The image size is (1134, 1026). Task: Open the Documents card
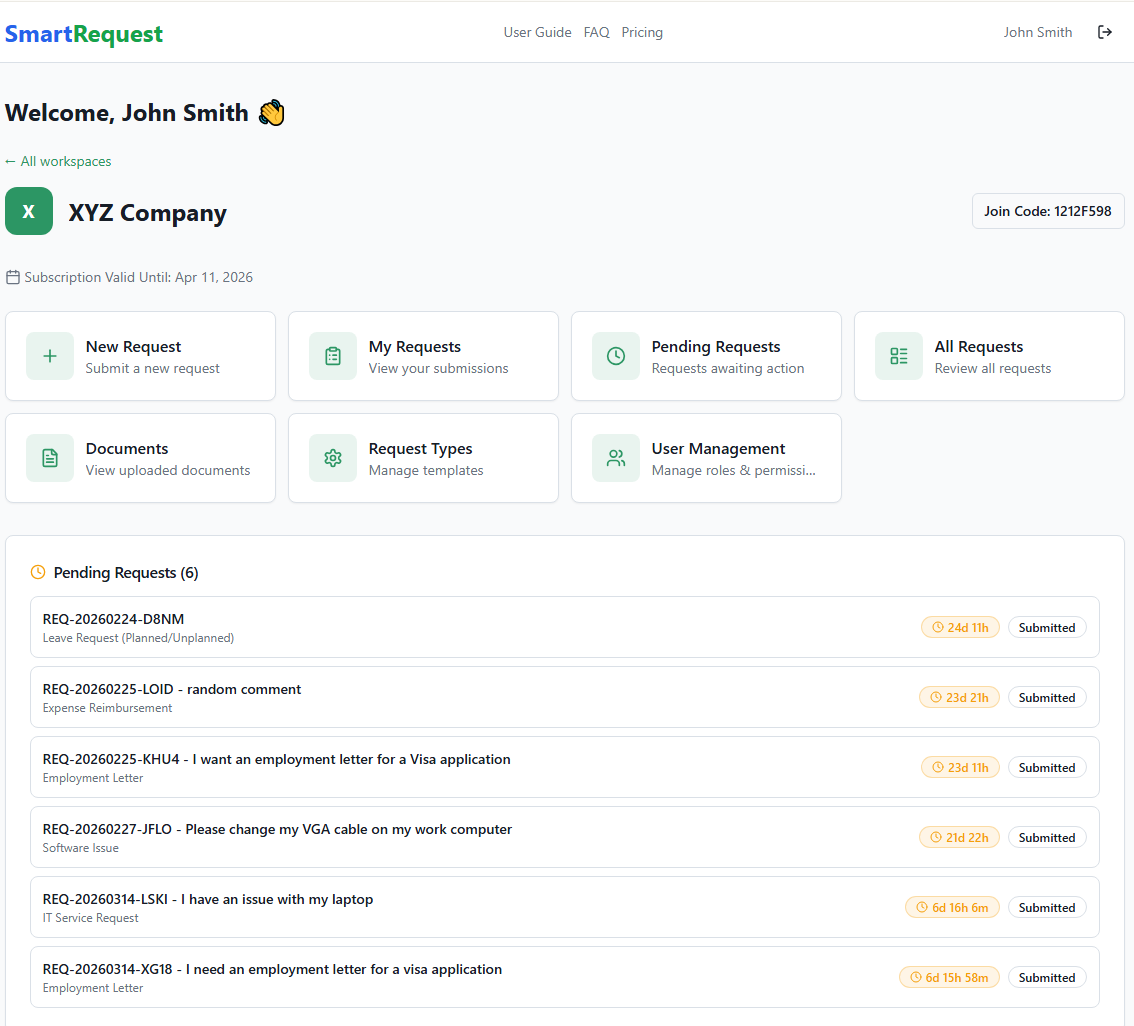pyautogui.click(x=140, y=458)
